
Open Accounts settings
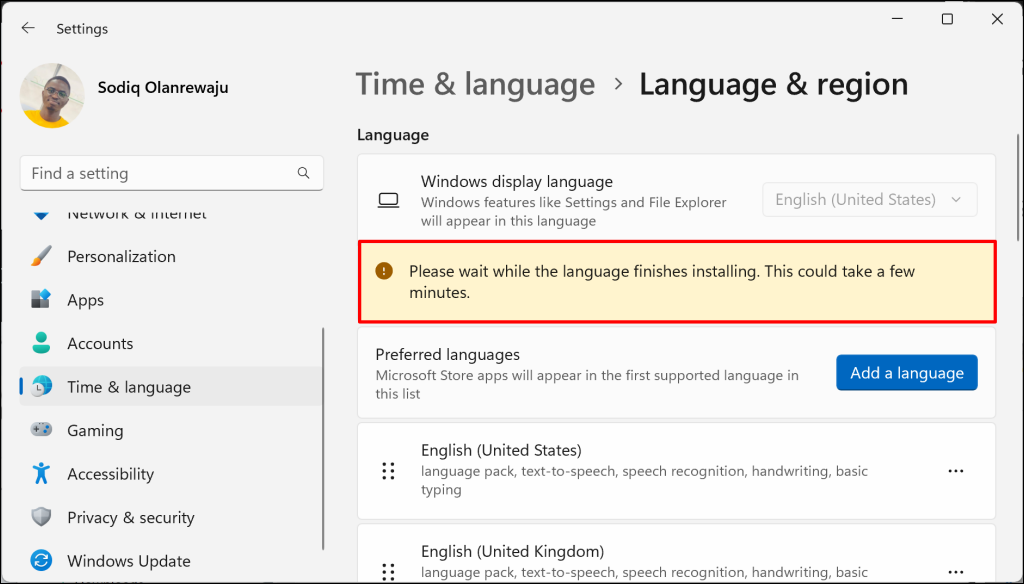[x=171, y=344]
